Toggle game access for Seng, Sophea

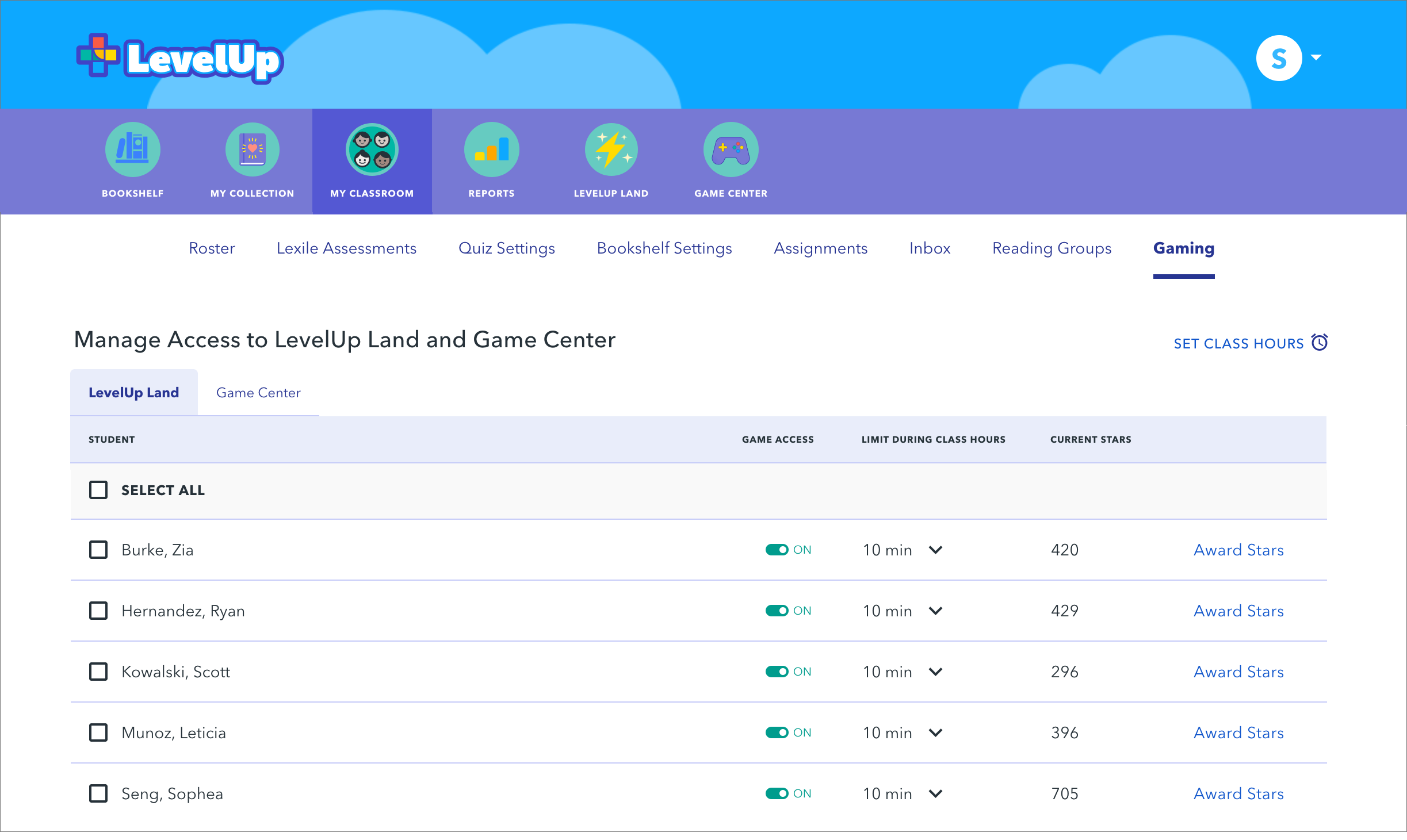click(777, 793)
